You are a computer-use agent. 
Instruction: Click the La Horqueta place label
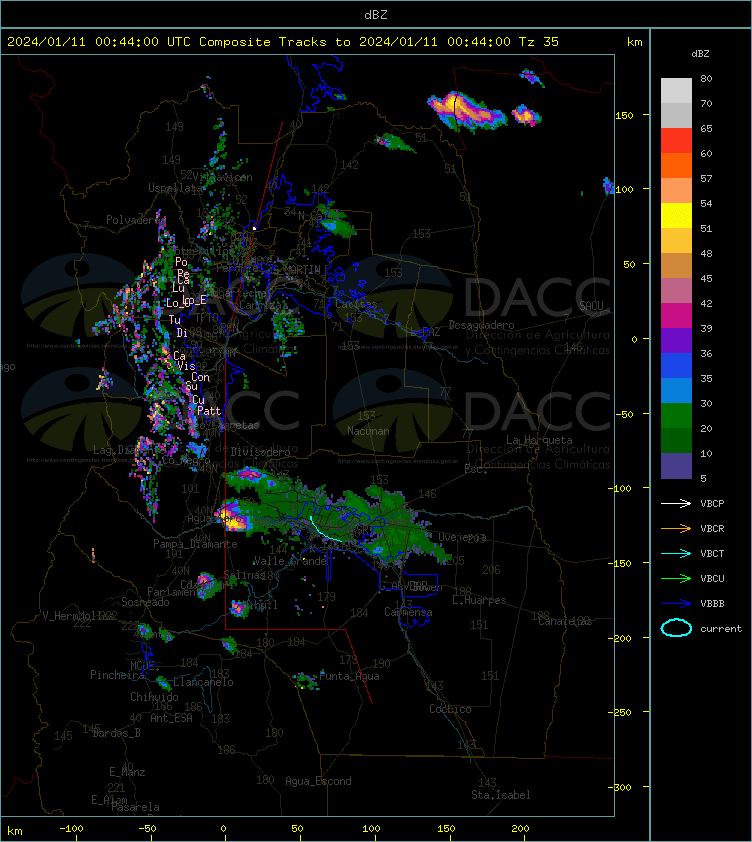pyautogui.click(x=539, y=440)
